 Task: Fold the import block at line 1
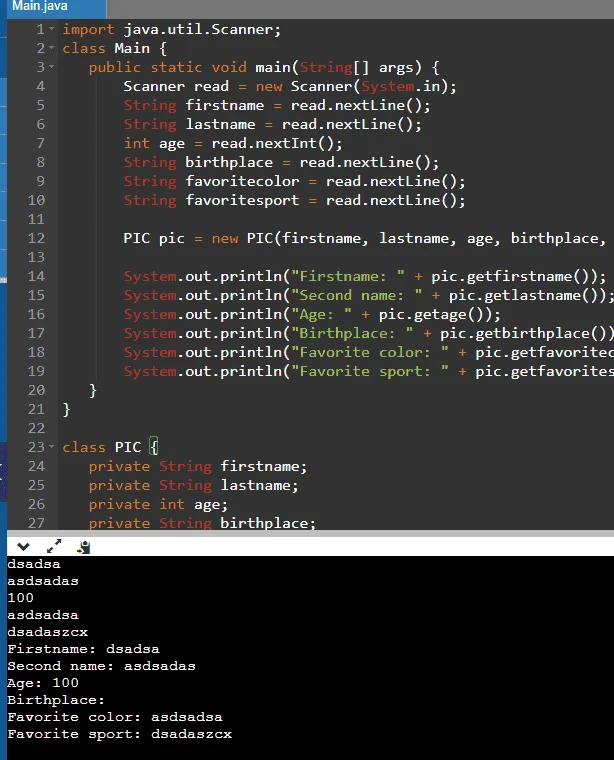point(51,29)
